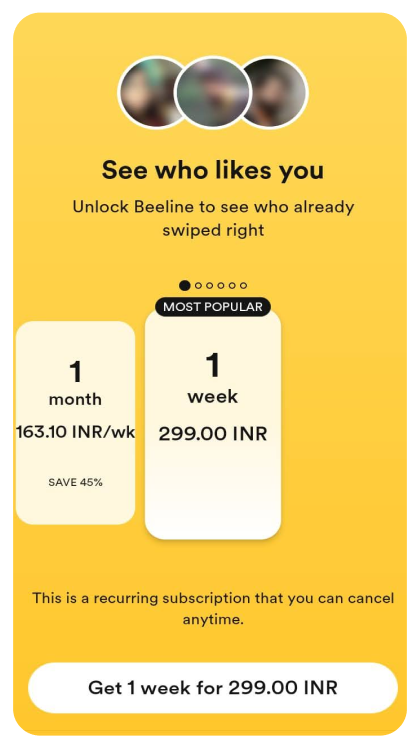The image size is (419, 748).
Task: Tap the middle blurred profile photo
Action: 212,93
